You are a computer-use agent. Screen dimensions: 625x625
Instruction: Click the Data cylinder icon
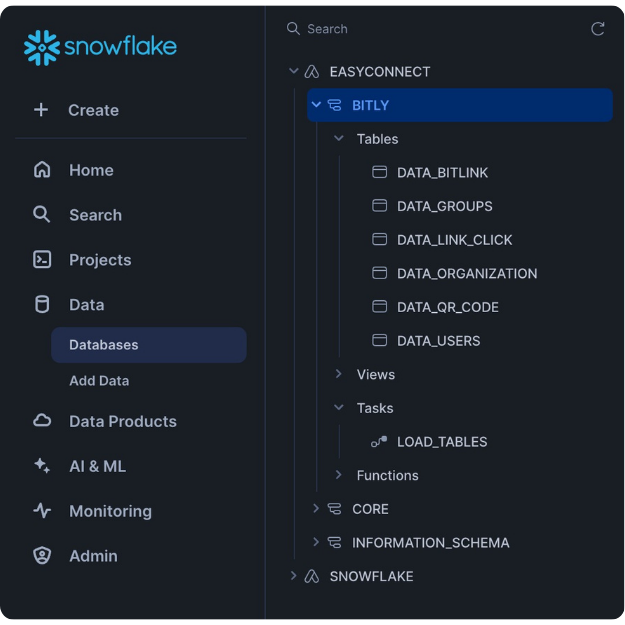point(42,305)
